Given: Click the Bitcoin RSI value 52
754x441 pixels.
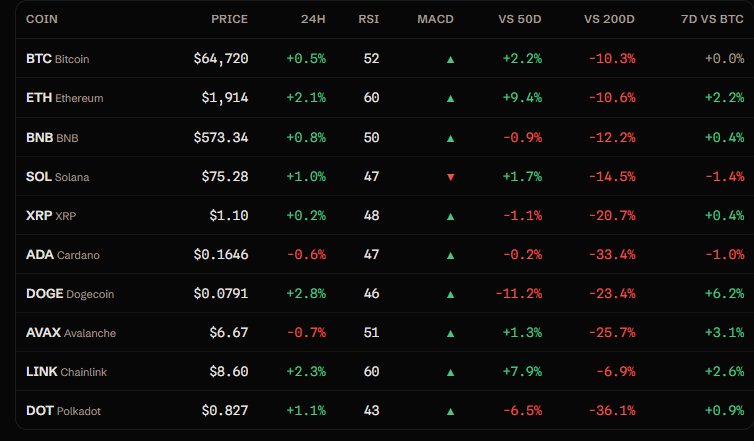Looking at the screenshot, I should [x=371, y=59].
